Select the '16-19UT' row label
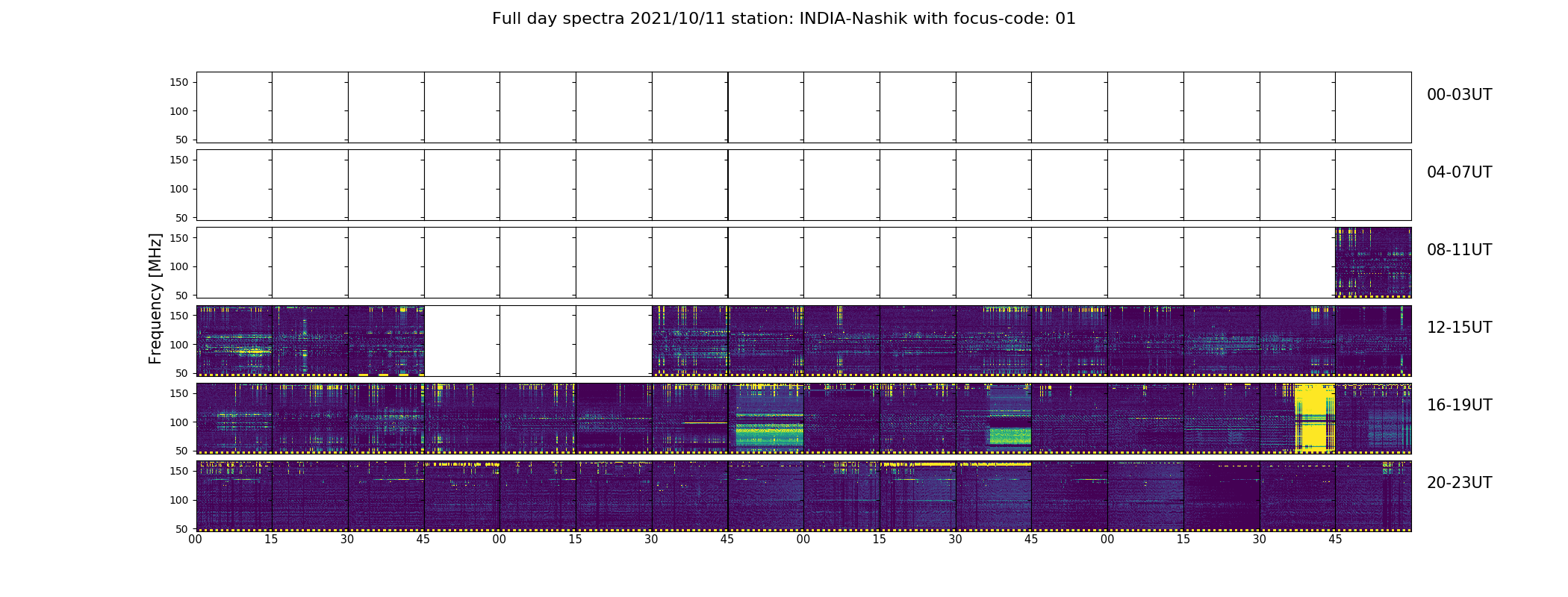Viewport: 1568px width, 597px height. 1459,405
